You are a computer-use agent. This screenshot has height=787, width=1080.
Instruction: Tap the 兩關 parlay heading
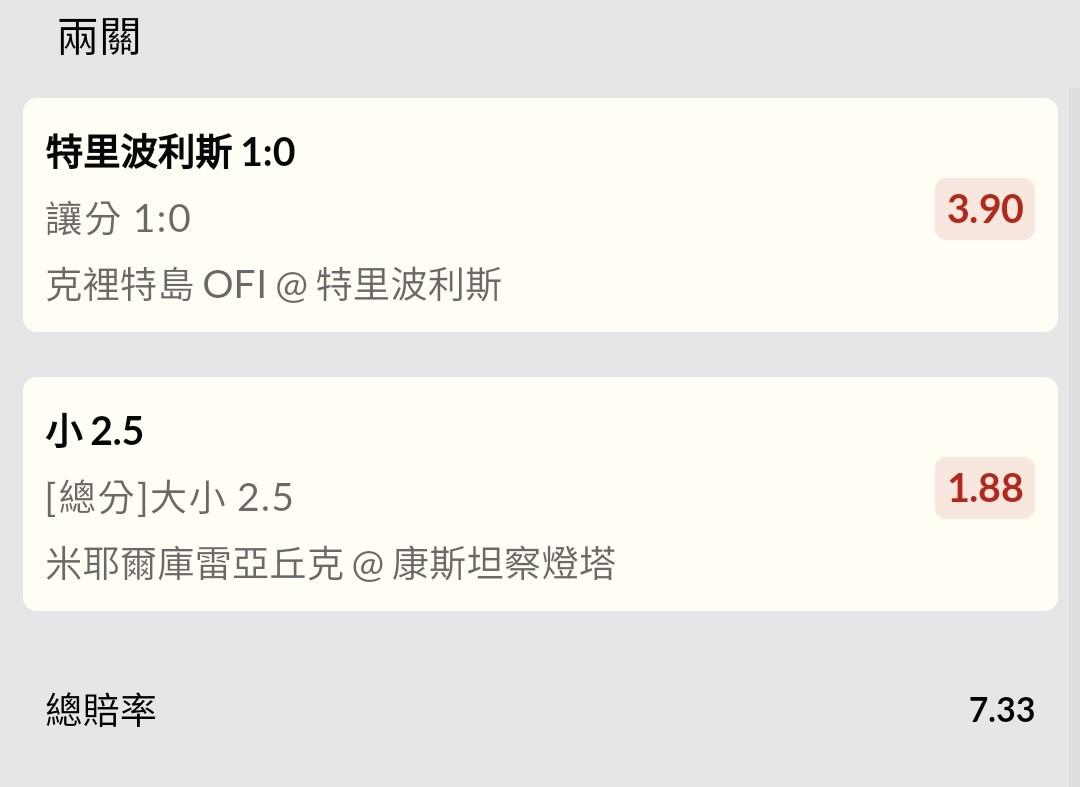99,38
